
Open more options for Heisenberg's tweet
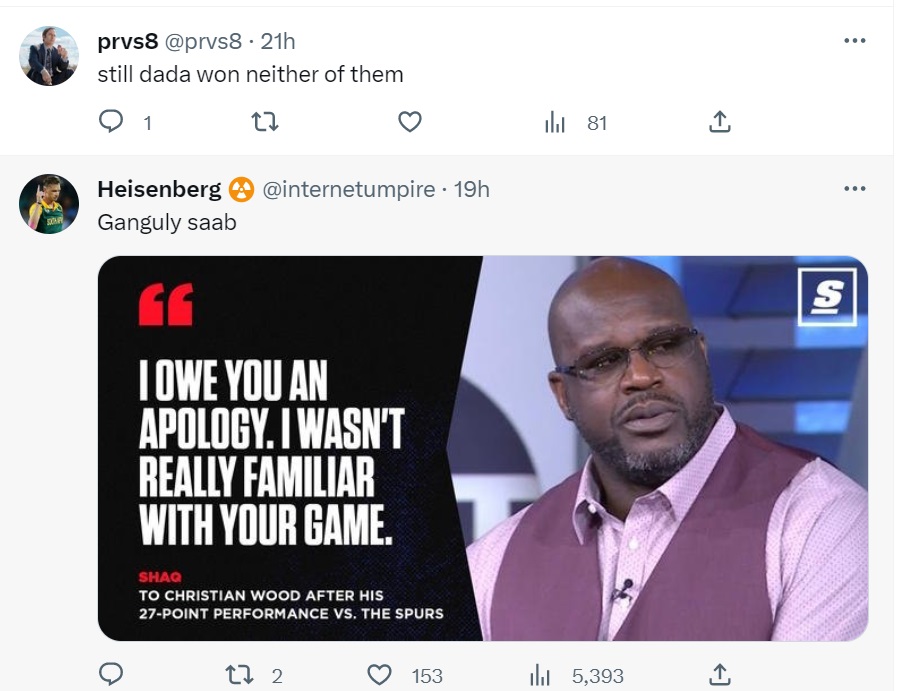854,188
